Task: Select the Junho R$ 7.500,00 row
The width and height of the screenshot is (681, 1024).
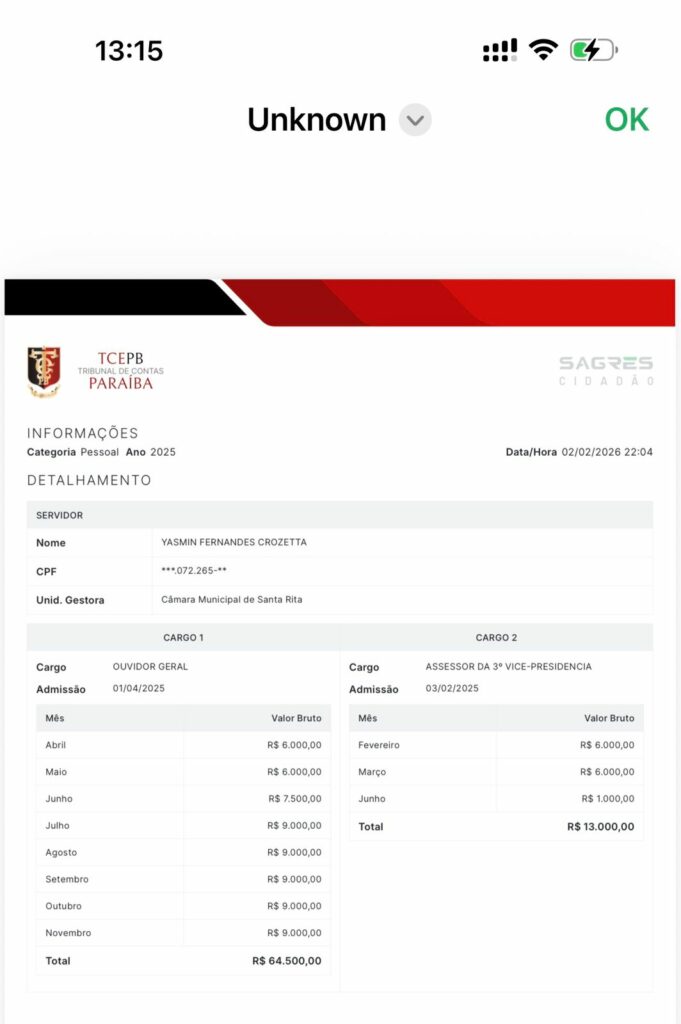Action: coord(183,799)
